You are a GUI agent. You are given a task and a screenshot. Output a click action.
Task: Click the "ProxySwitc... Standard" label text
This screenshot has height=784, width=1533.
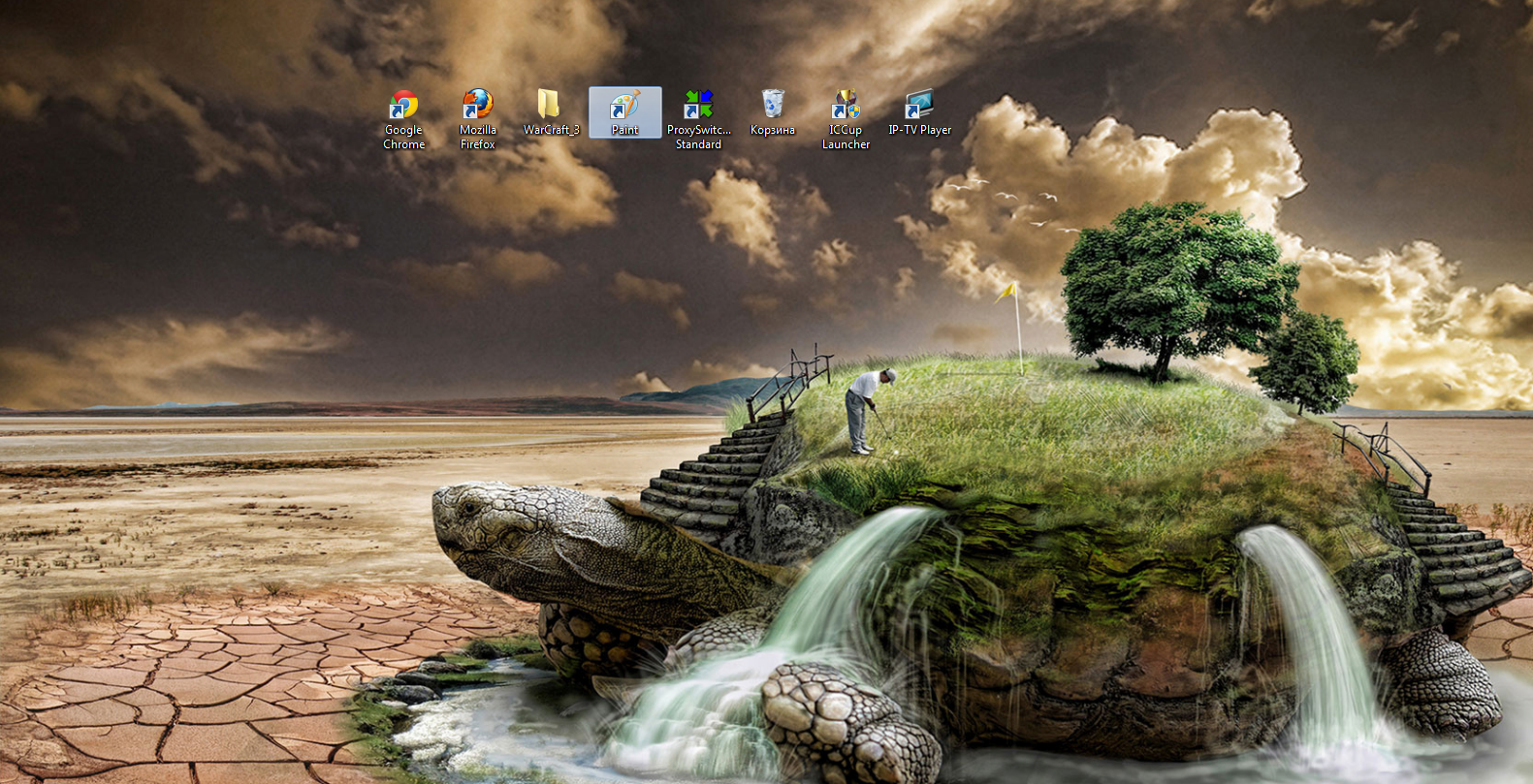[699, 137]
